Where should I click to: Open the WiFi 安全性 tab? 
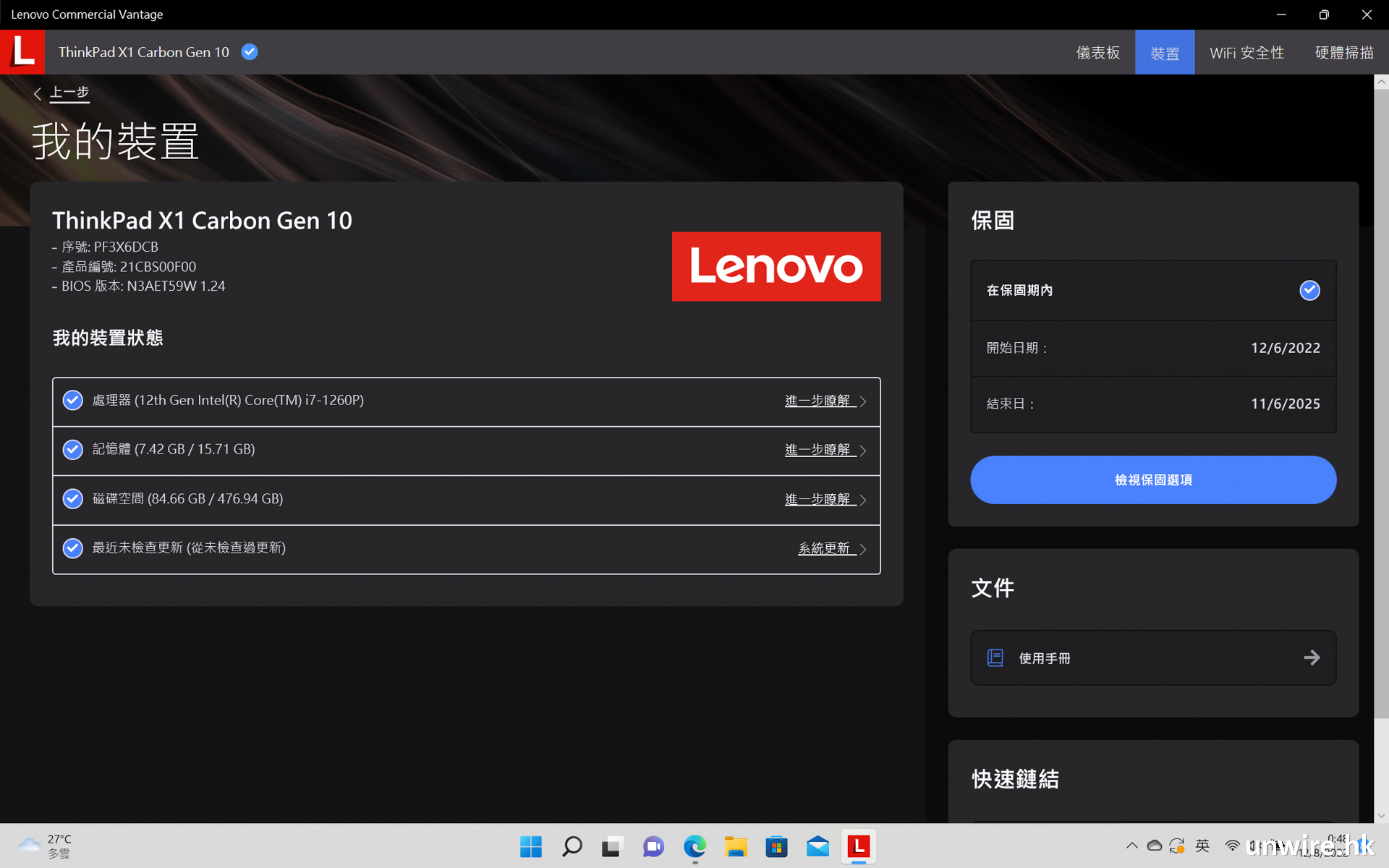pyautogui.click(x=1246, y=53)
